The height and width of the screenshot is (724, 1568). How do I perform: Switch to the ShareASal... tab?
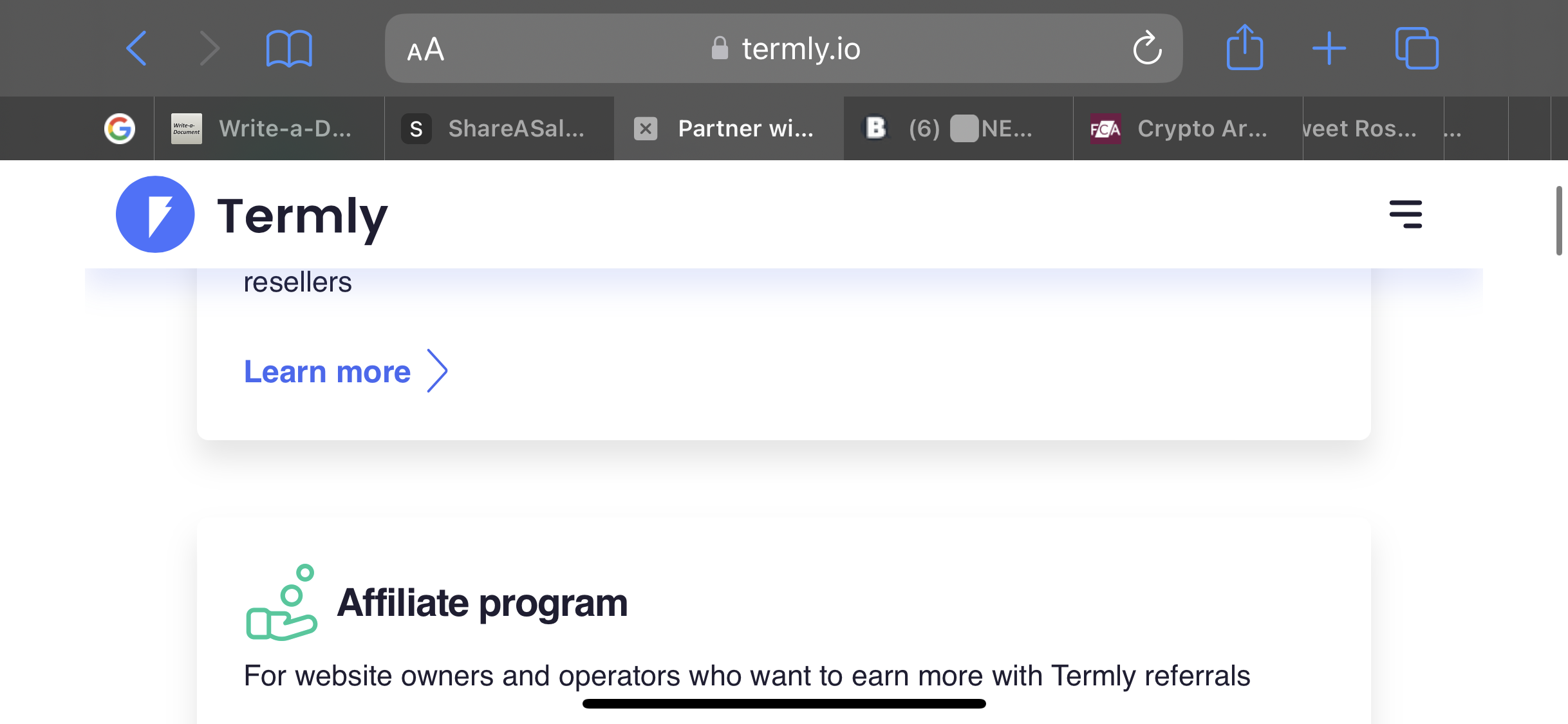(x=499, y=129)
